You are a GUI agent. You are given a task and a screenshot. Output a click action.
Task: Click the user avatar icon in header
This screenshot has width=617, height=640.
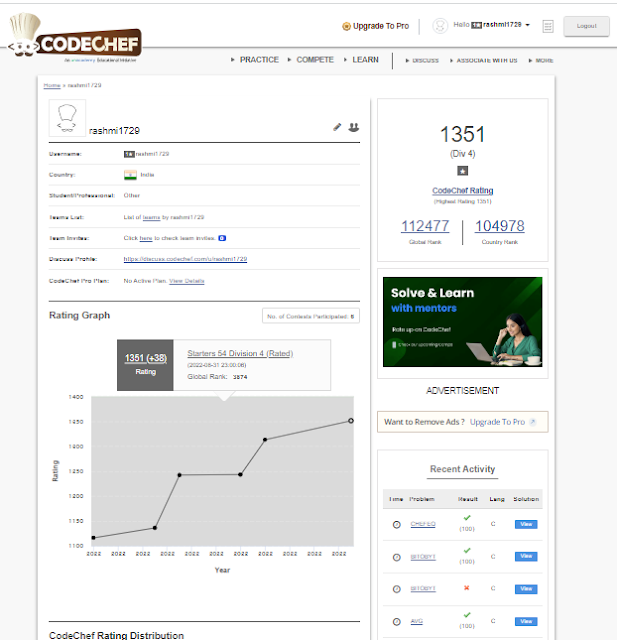pos(440,26)
